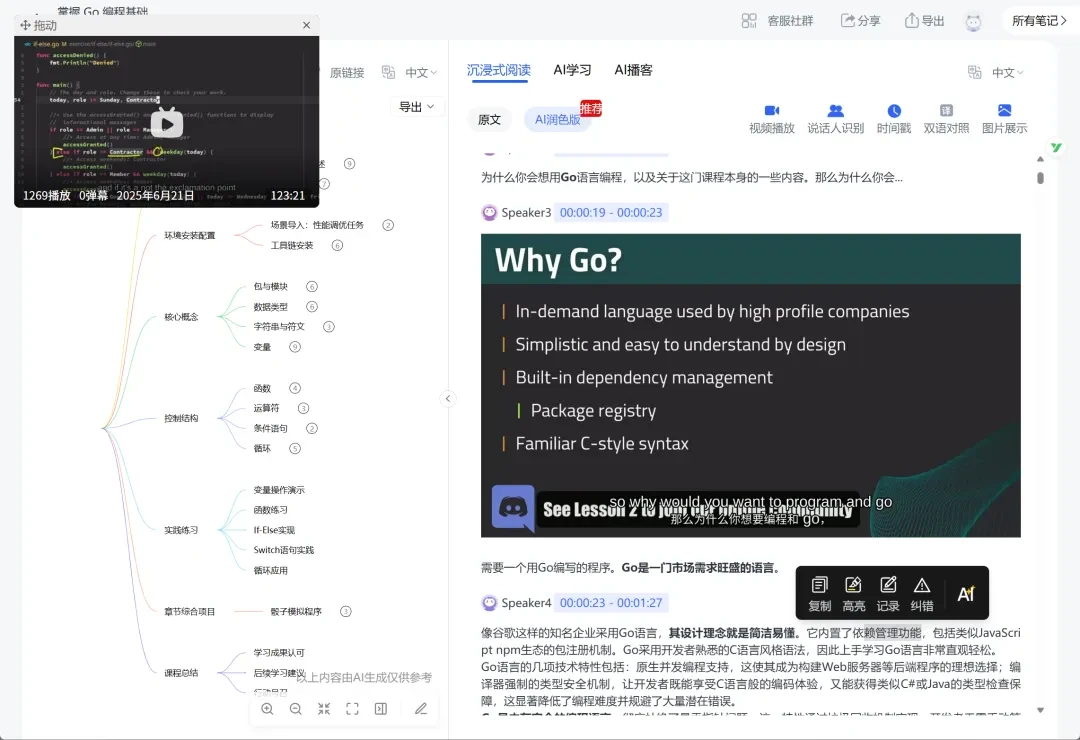1080x740 pixels.
Task: Click mind map fit-to-center icon
Action: (x=324, y=709)
